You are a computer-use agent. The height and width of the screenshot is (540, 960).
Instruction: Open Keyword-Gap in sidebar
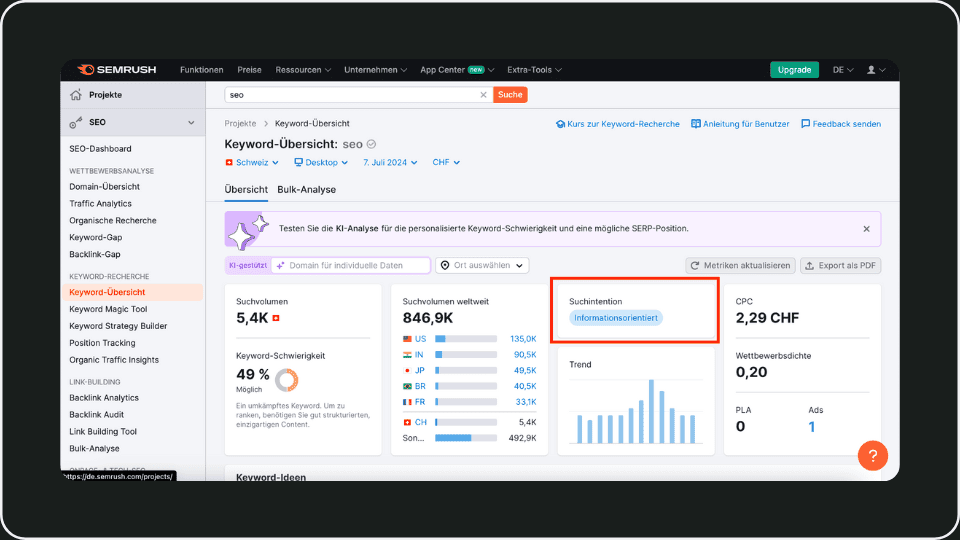(96, 238)
